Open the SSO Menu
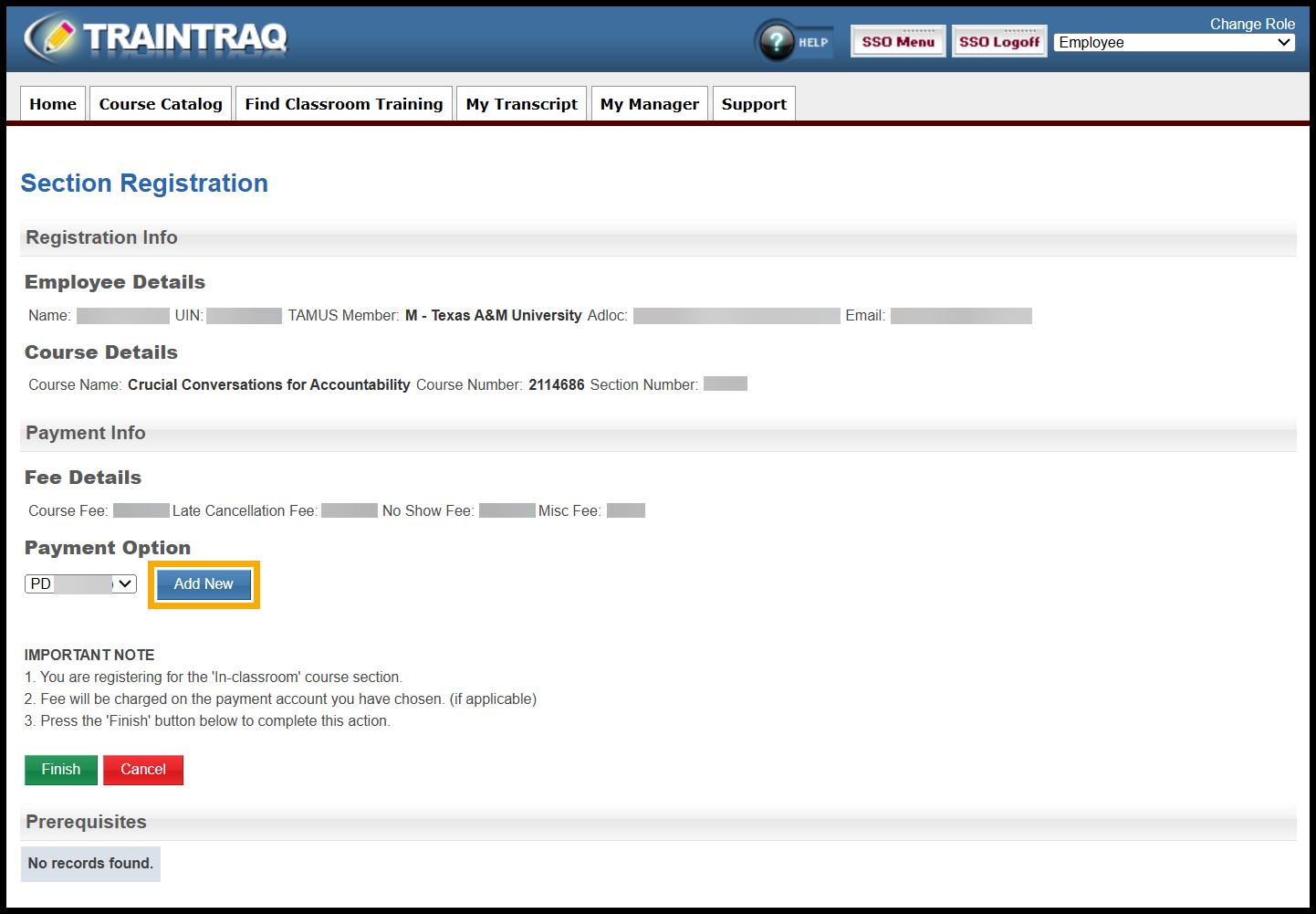The image size is (1316, 914). tap(897, 40)
